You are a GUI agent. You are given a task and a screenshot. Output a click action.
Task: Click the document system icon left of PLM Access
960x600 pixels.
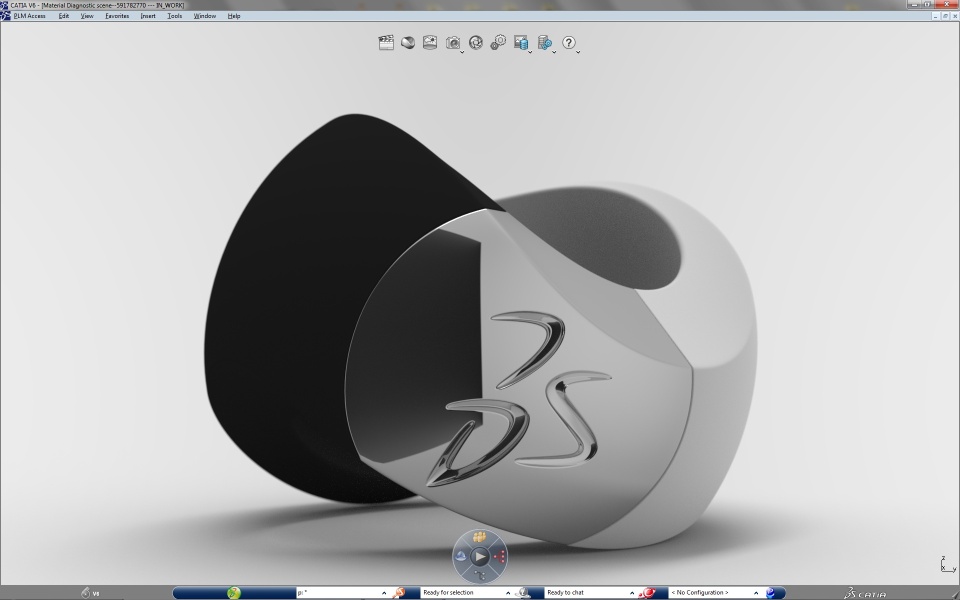pos(6,16)
